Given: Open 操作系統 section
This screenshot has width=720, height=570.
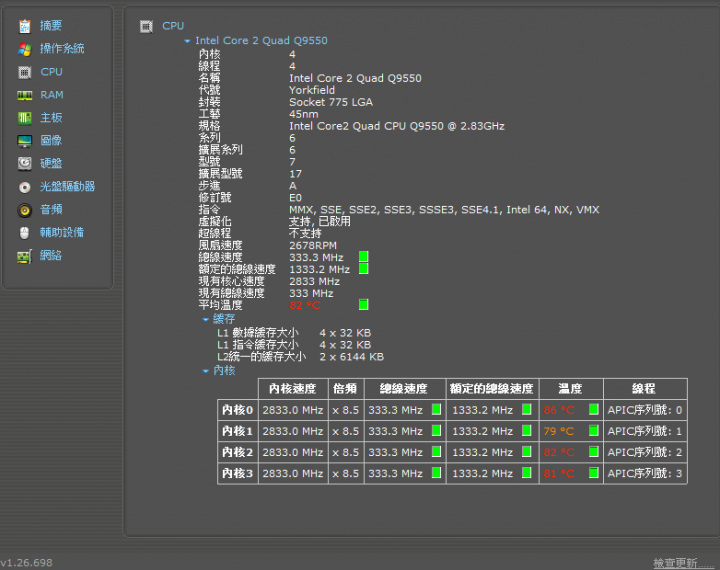Looking at the screenshot, I should pyautogui.click(x=62, y=49).
